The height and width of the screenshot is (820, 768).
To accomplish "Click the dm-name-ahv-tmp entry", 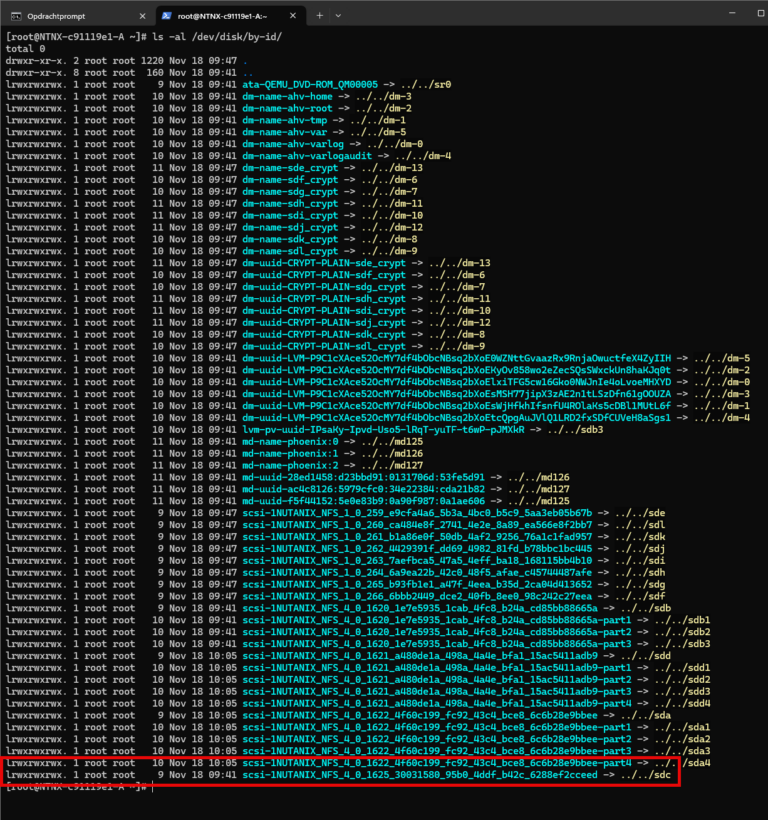I will pos(284,120).
